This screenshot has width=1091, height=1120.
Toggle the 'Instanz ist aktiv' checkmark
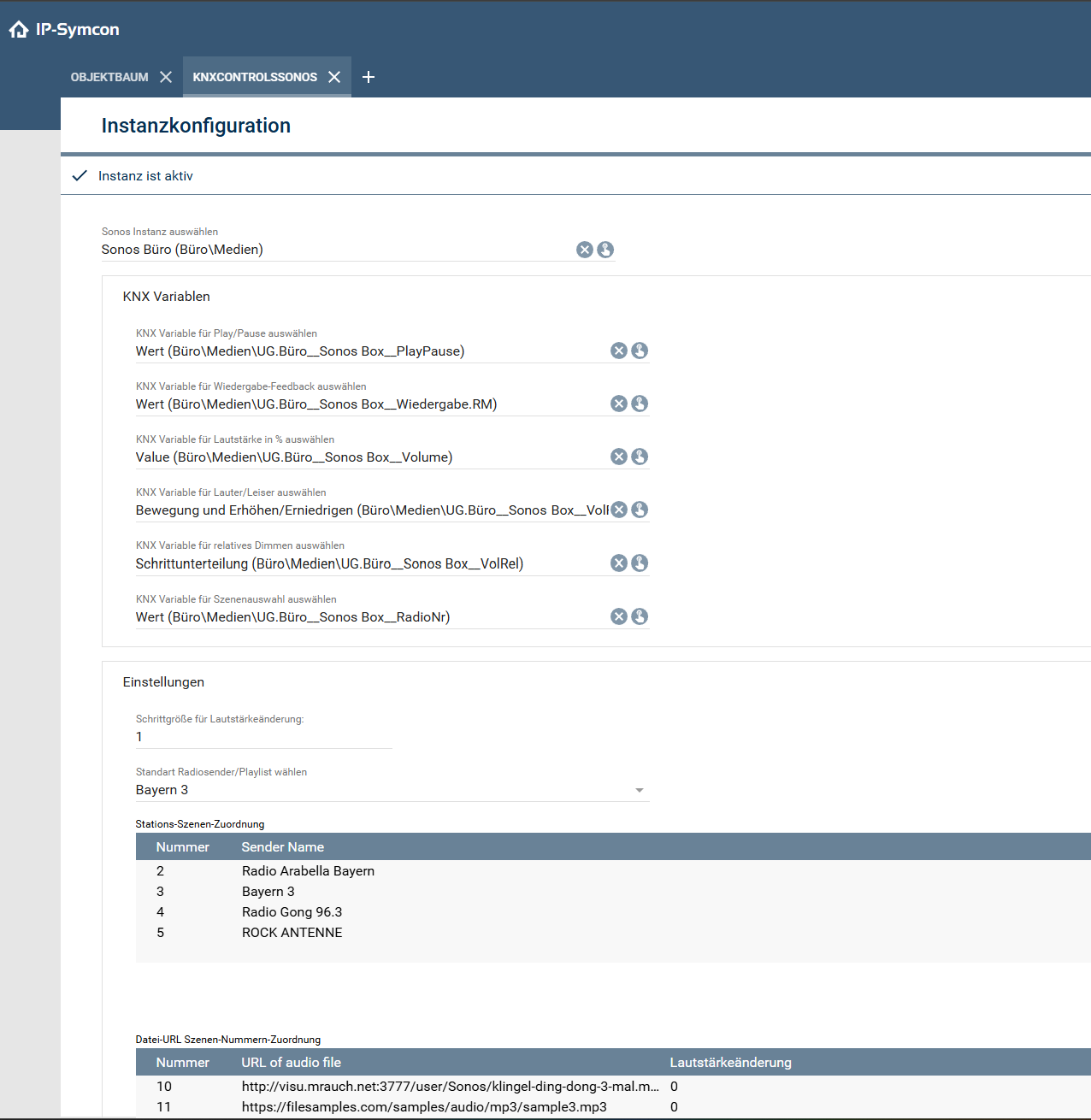(80, 176)
